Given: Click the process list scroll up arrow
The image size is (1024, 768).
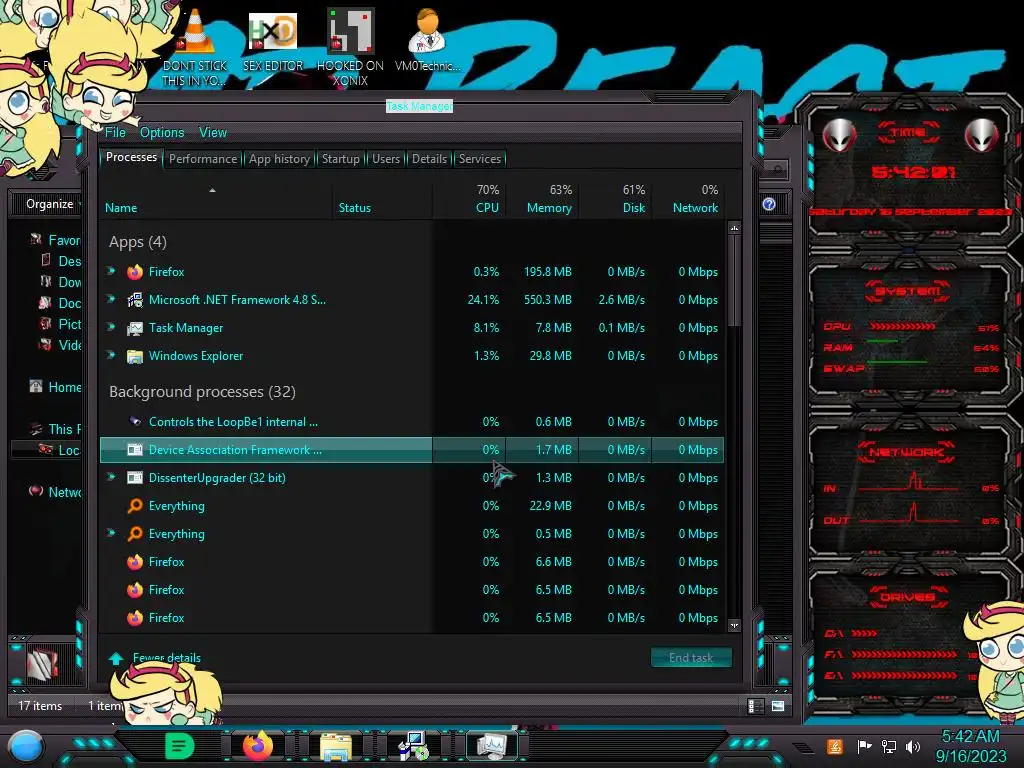Looking at the screenshot, I should 734,229.
